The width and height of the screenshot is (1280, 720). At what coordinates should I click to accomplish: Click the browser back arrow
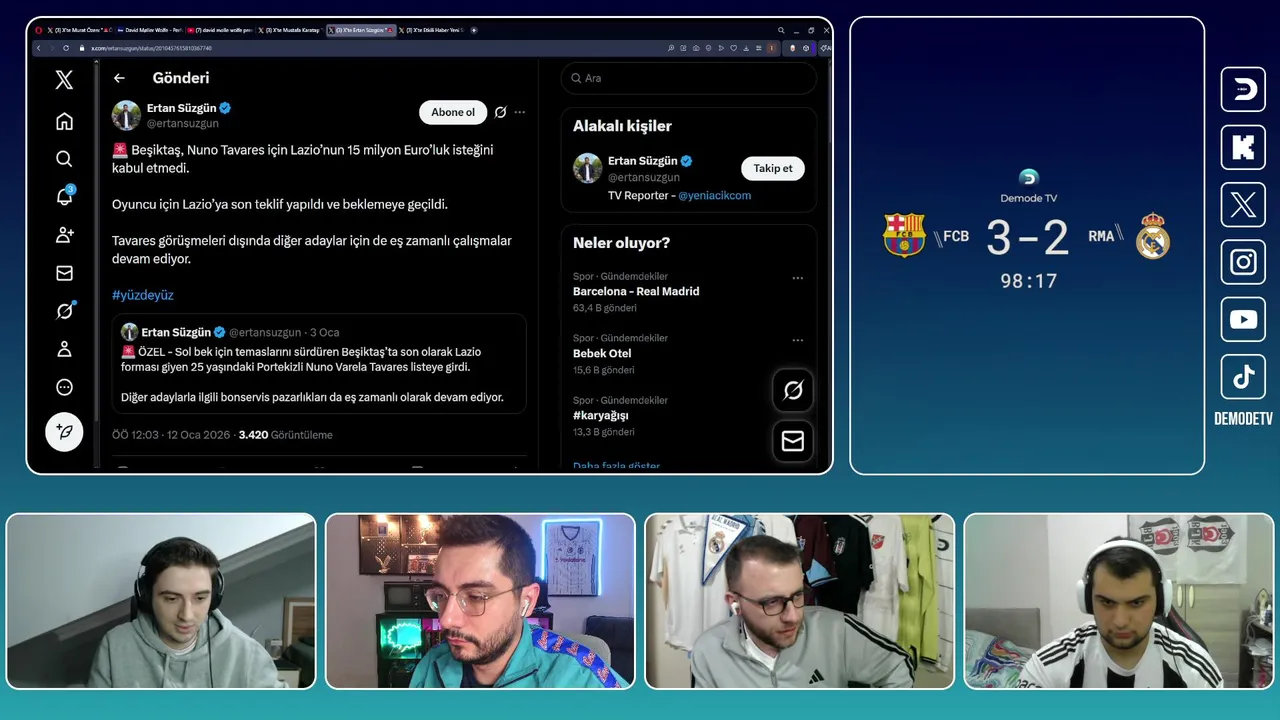(x=38, y=48)
